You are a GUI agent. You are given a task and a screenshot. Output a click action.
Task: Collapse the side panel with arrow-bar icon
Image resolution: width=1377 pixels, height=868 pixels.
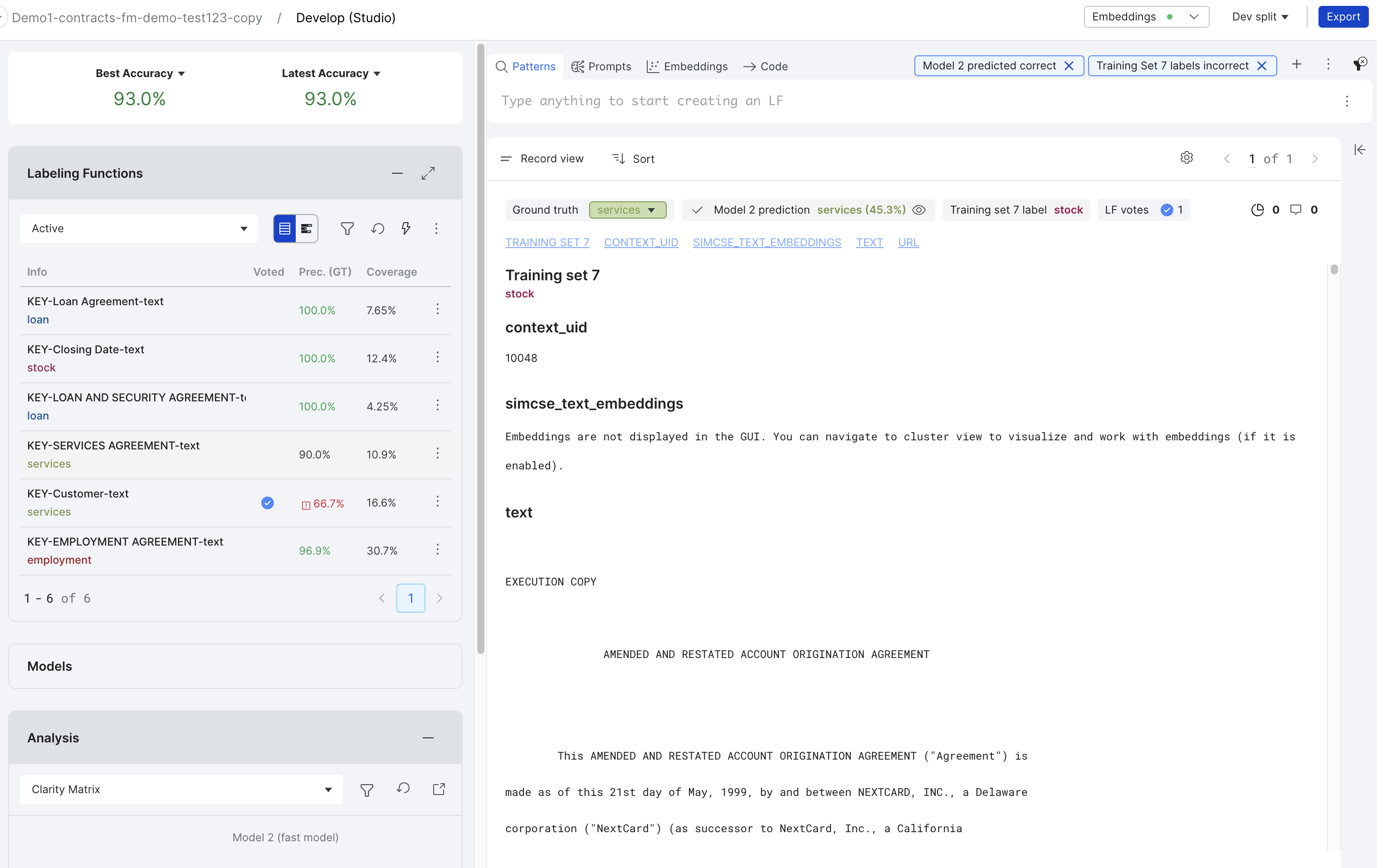pyautogui.click(x=1360, y=150)
